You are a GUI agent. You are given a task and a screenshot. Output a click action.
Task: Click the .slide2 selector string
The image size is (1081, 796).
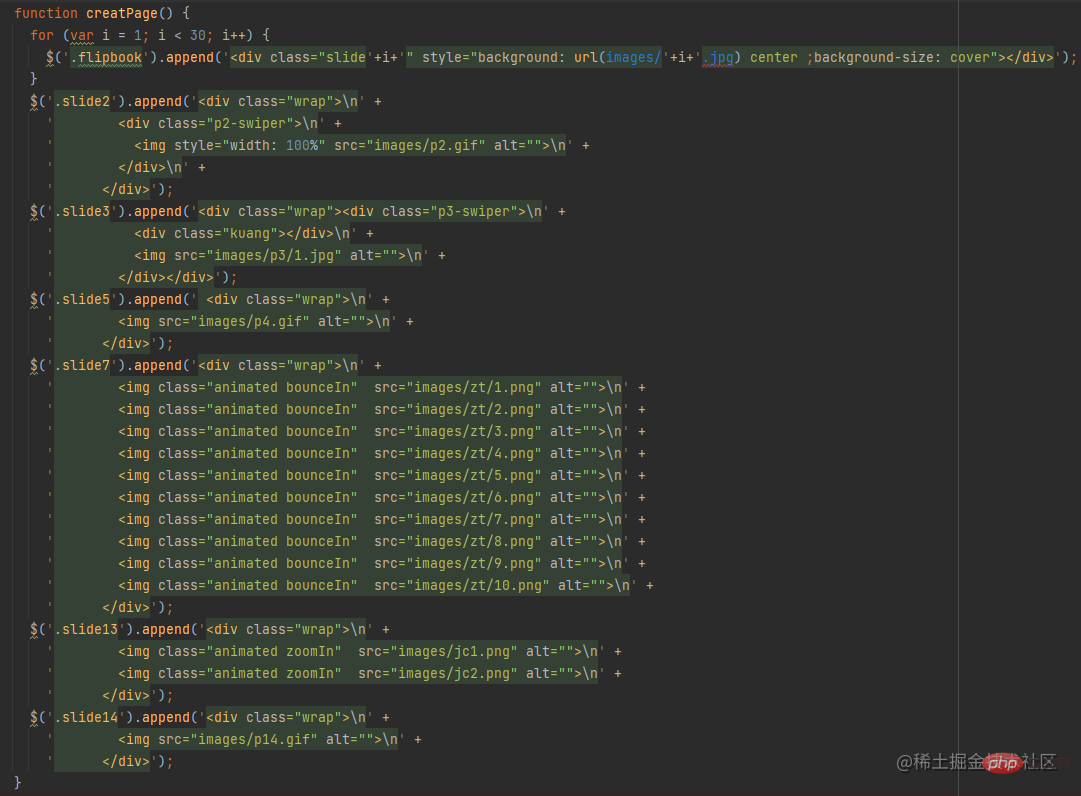tap(82, 101)
